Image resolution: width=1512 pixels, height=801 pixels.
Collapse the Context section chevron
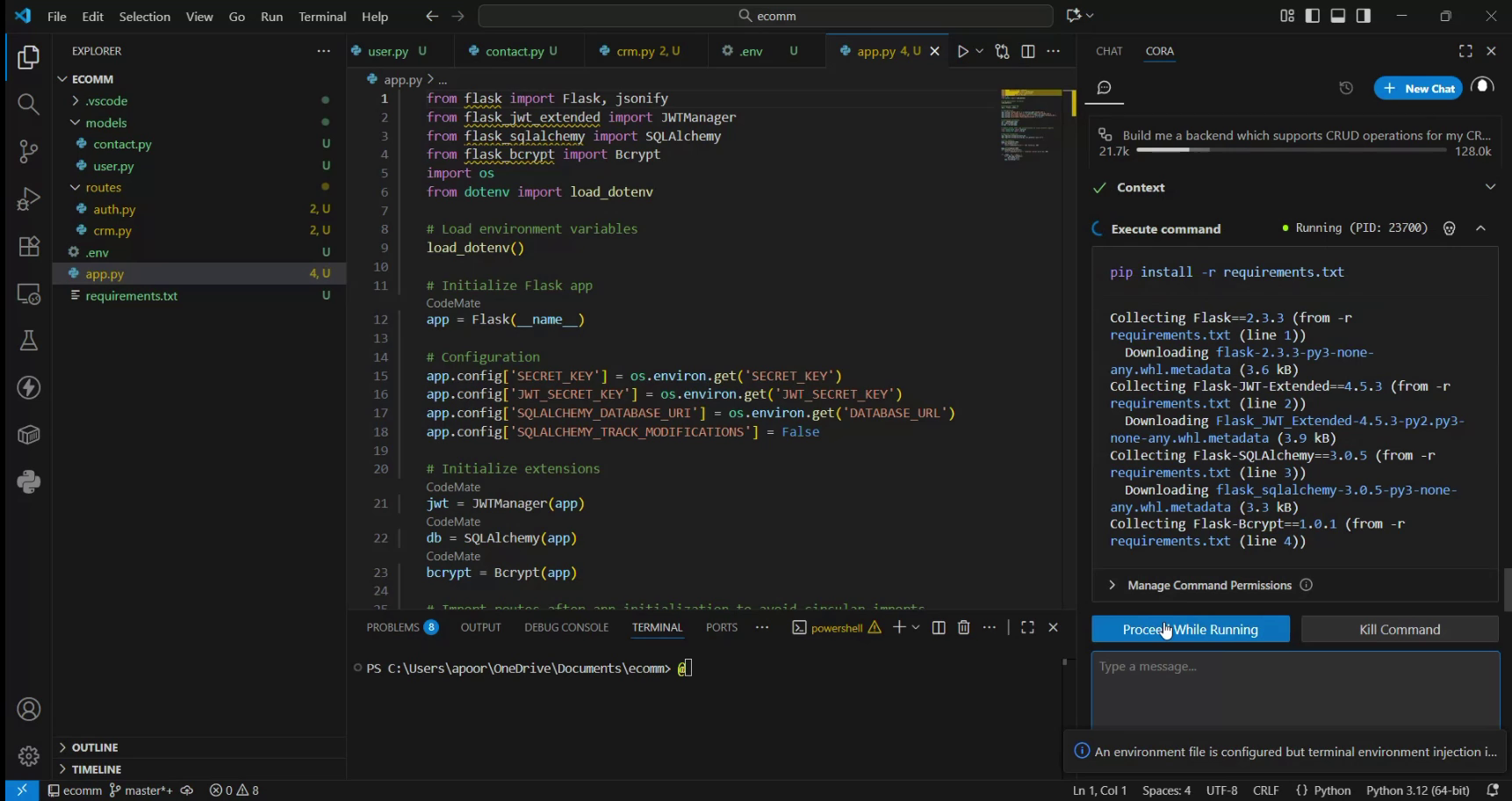[1491, 186]
